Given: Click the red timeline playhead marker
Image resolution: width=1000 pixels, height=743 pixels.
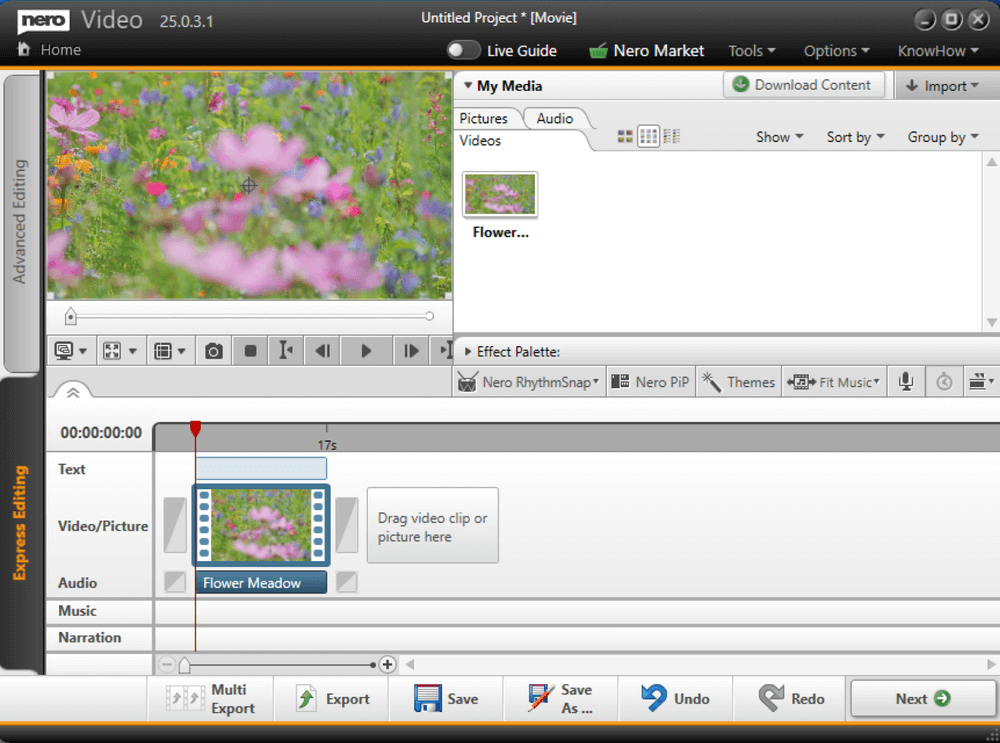Looking at the screenshot, I should (x=195, y=429).
